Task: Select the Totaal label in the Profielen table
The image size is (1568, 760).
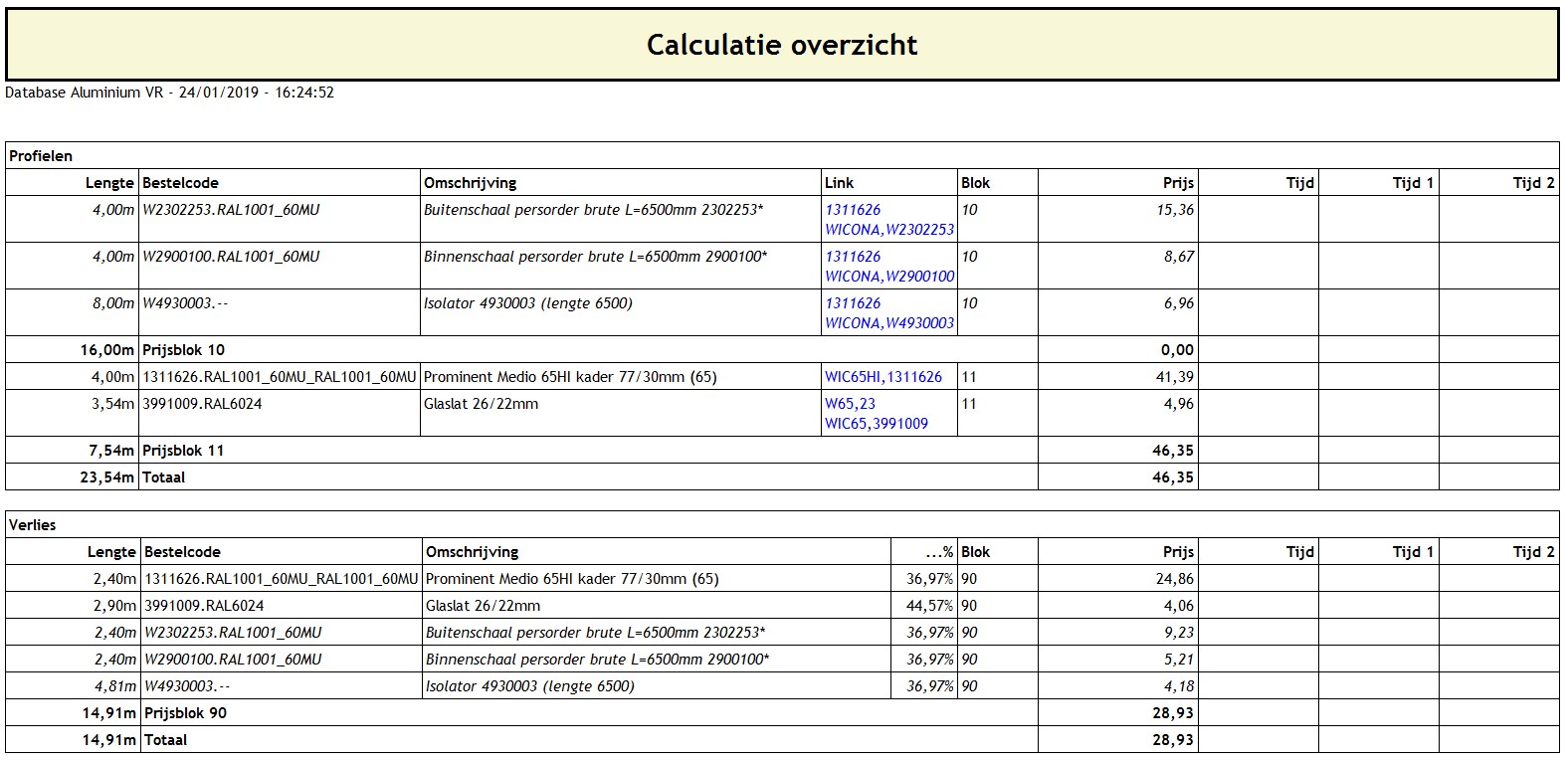Action: [x=163, y=477]
